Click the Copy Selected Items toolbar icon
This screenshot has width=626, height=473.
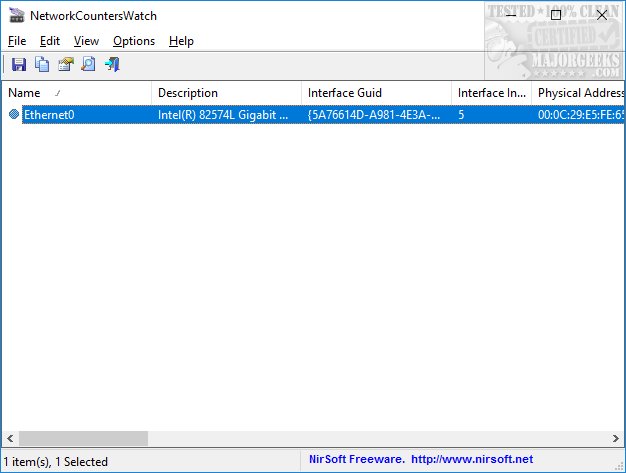(x=42, y=64)
